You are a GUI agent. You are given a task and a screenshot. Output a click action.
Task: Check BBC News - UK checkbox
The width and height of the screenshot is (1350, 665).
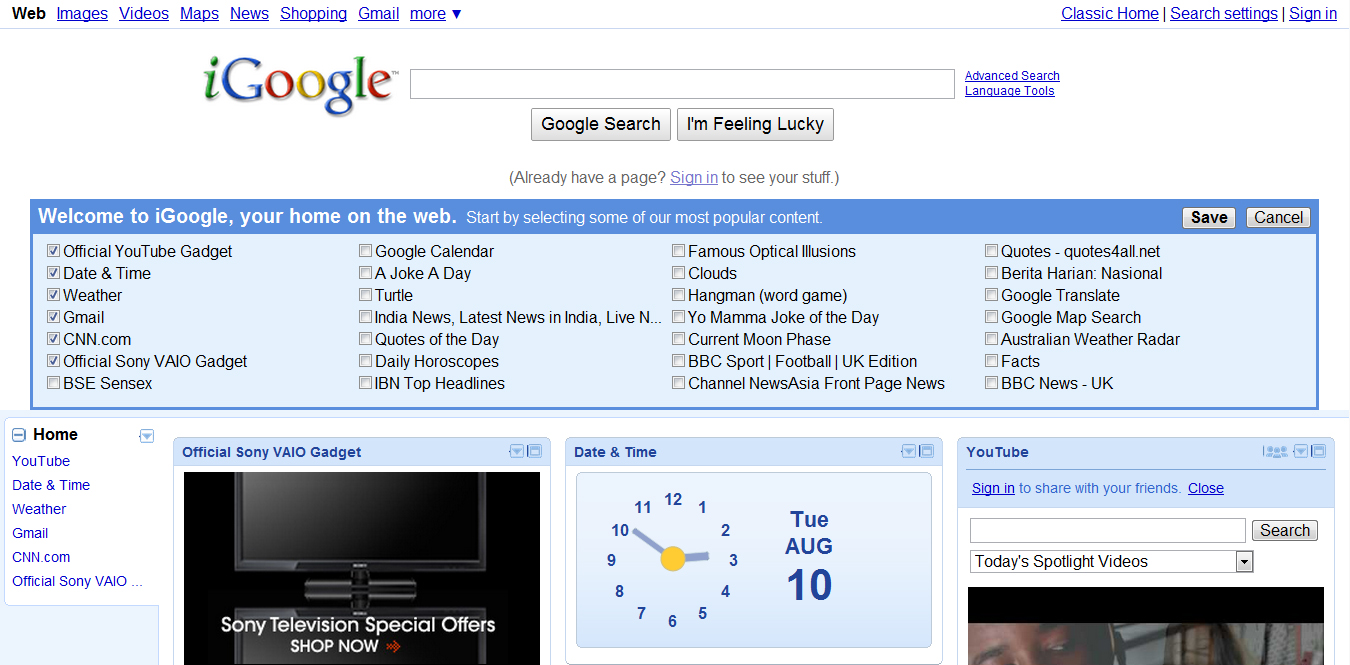(992, 383)
